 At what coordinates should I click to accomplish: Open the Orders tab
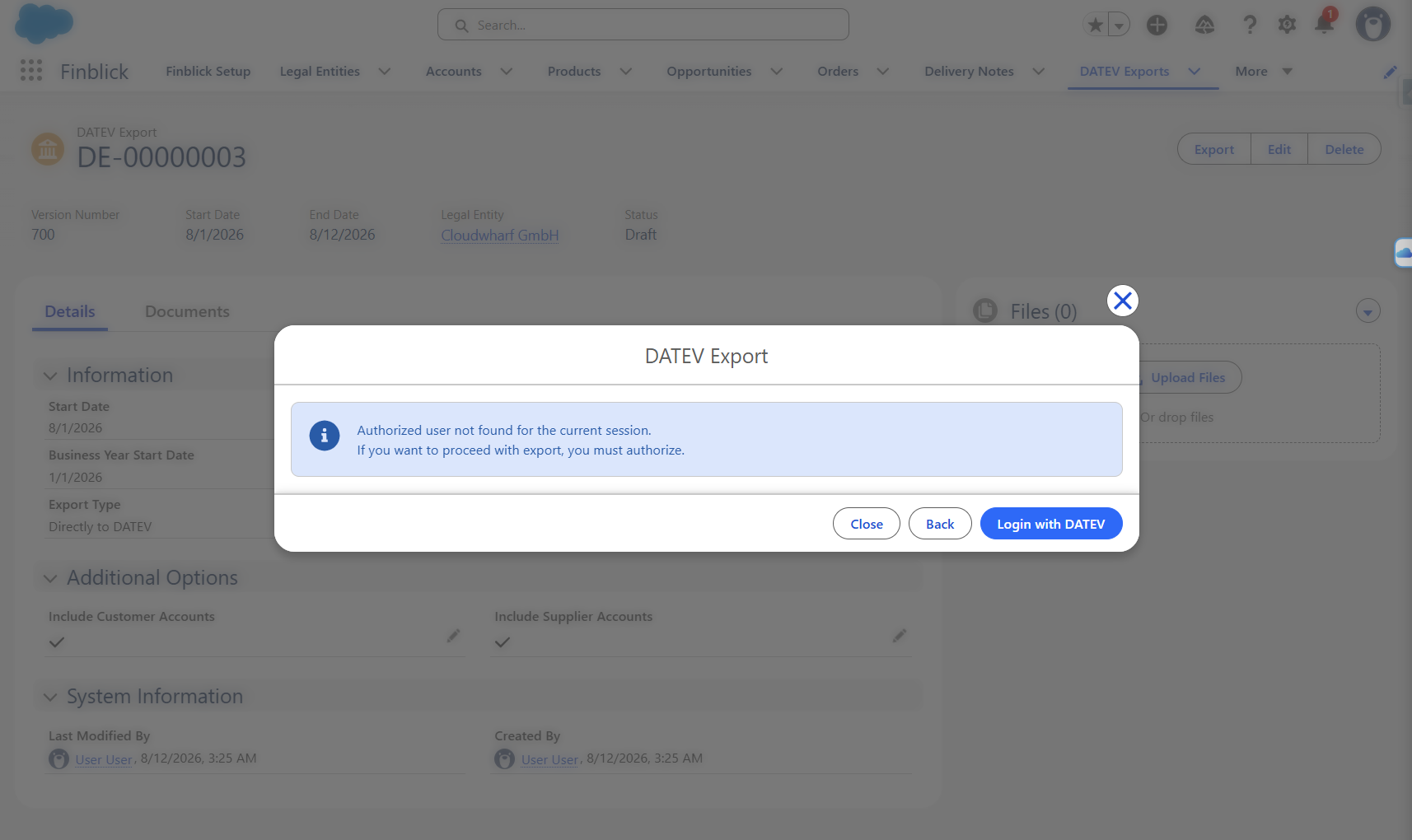838,72
